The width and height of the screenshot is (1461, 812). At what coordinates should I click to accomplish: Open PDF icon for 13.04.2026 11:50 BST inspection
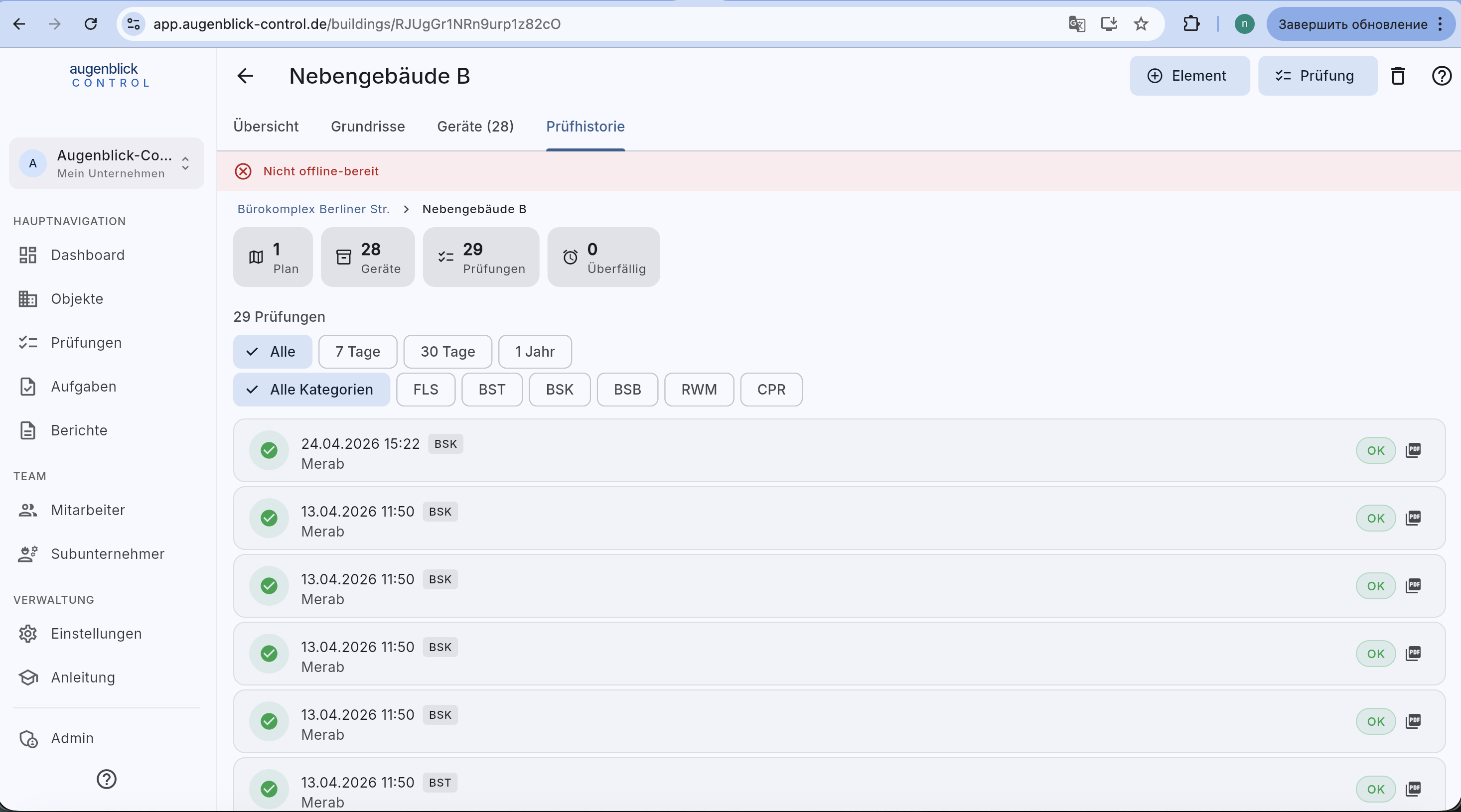[x=1413, y=789]
